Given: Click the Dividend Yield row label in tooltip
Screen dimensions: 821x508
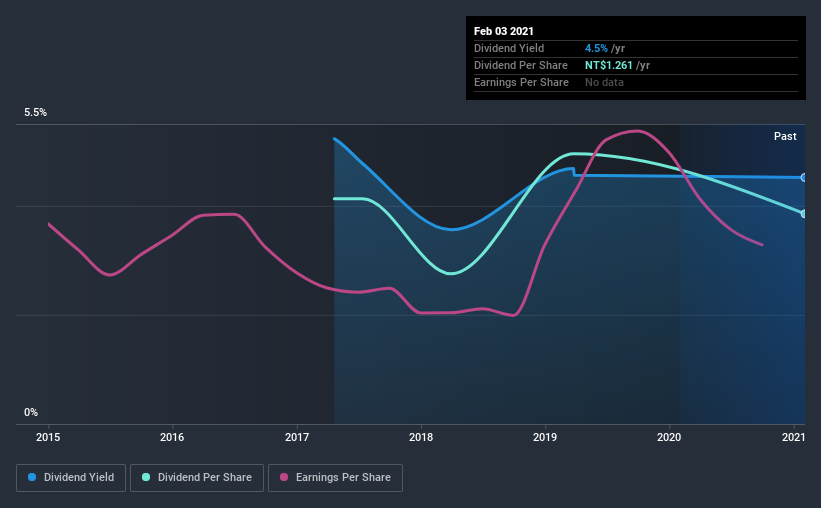Looking at the screenshot, I should click(509, 48).
